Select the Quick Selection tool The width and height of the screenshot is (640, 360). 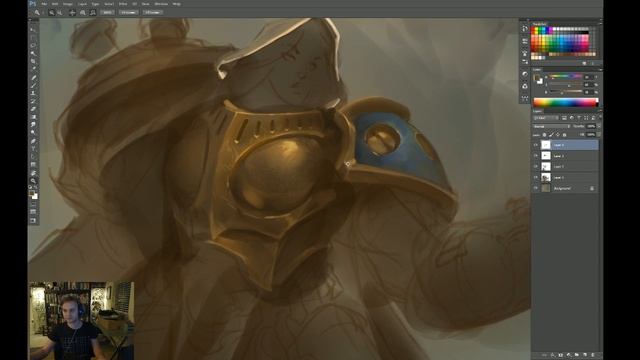33,53
